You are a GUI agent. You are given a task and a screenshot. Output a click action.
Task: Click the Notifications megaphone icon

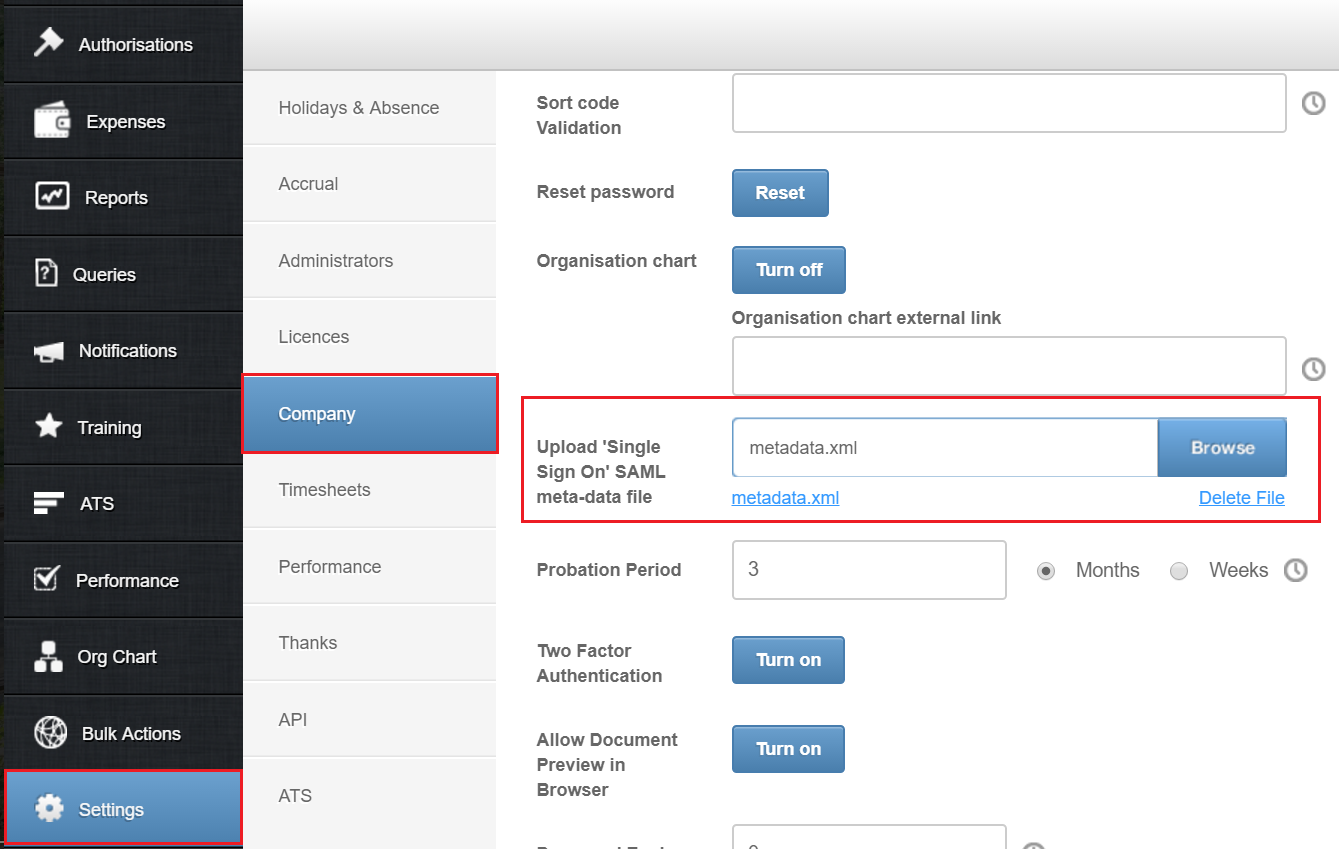pyautogui.click(x=48, y=351)
